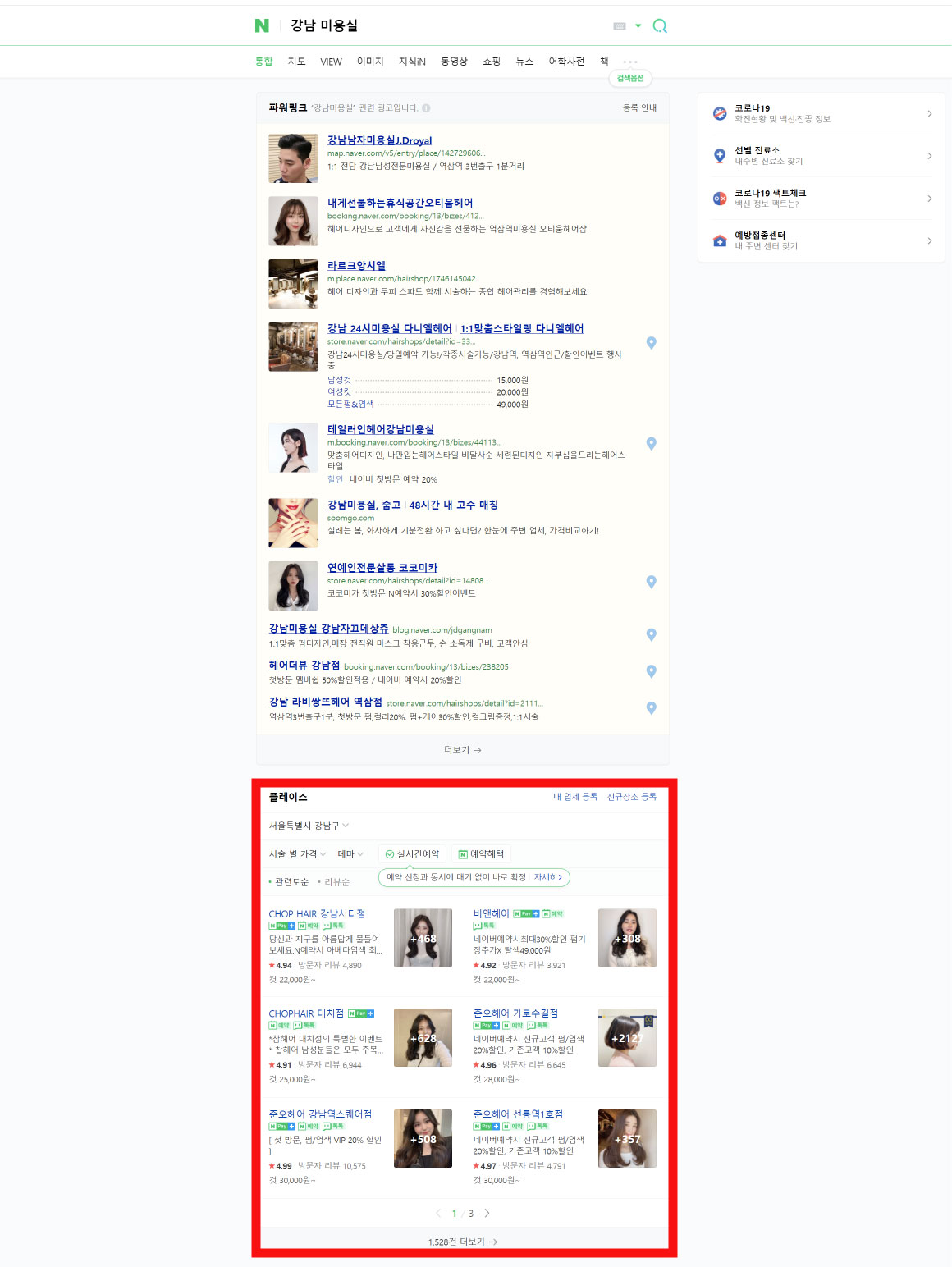952x1267 pixels.
Task: Open the 시술 별 가격 dropdown
Action: [x=298, y=854]
